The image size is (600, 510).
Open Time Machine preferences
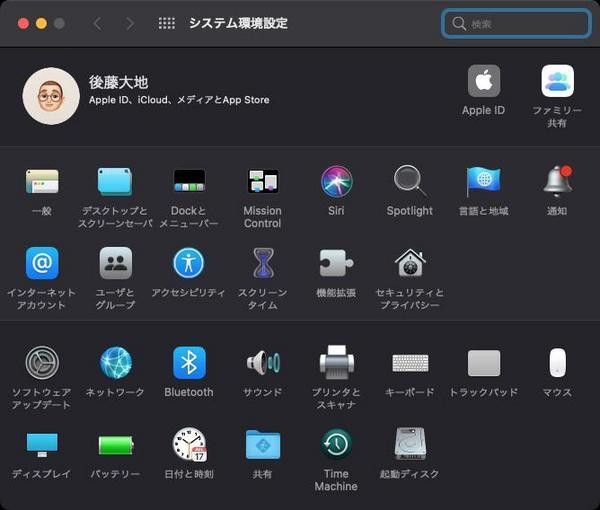pos(336,444)
